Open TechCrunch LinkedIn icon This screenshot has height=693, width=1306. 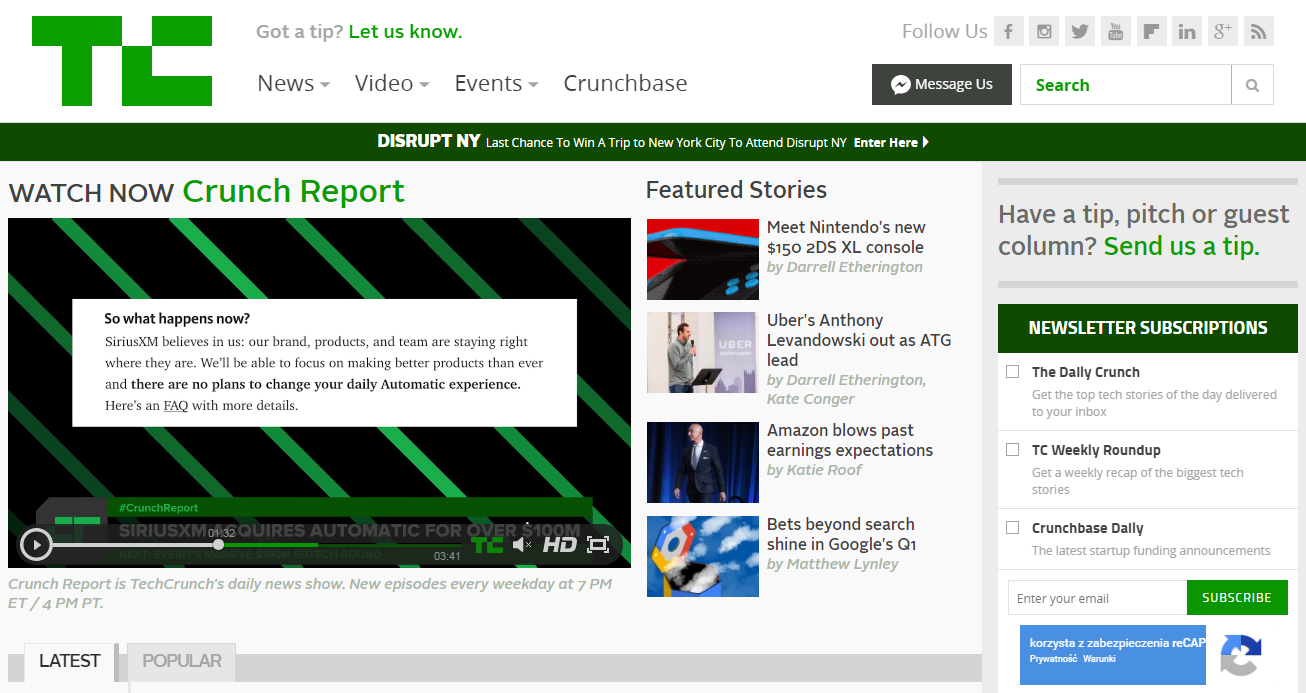(1187, 31)
